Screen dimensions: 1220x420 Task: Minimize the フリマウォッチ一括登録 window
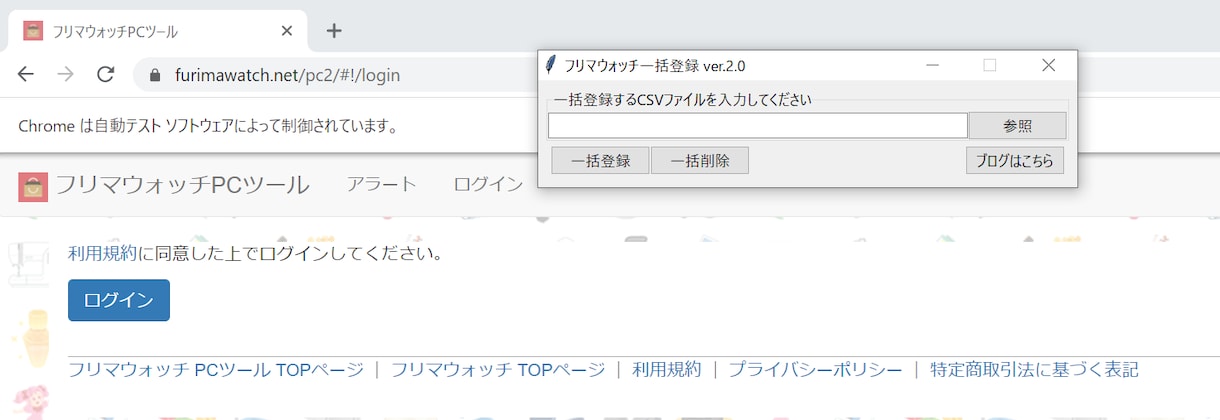point(932,65)
